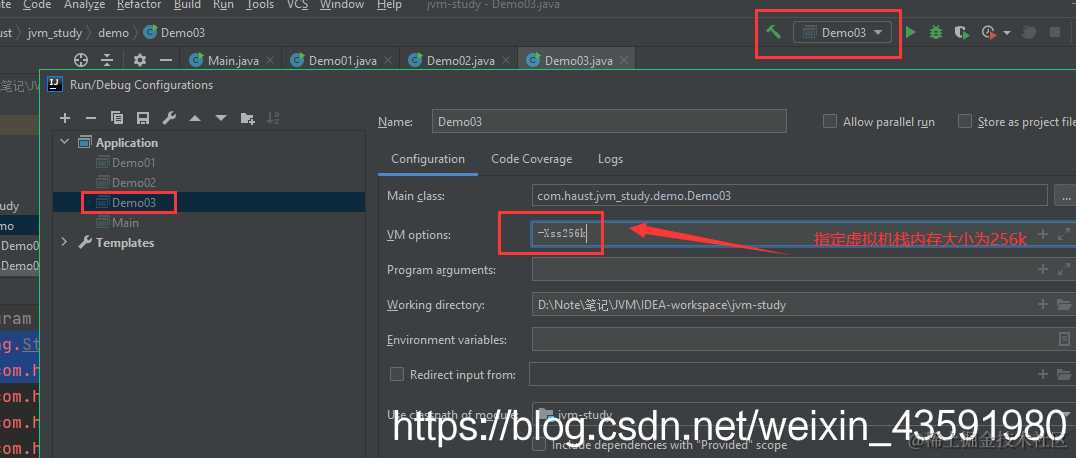The image size is (1076, 458).
Task: Click the profiler run icon
Action: (x=989, y=32)
